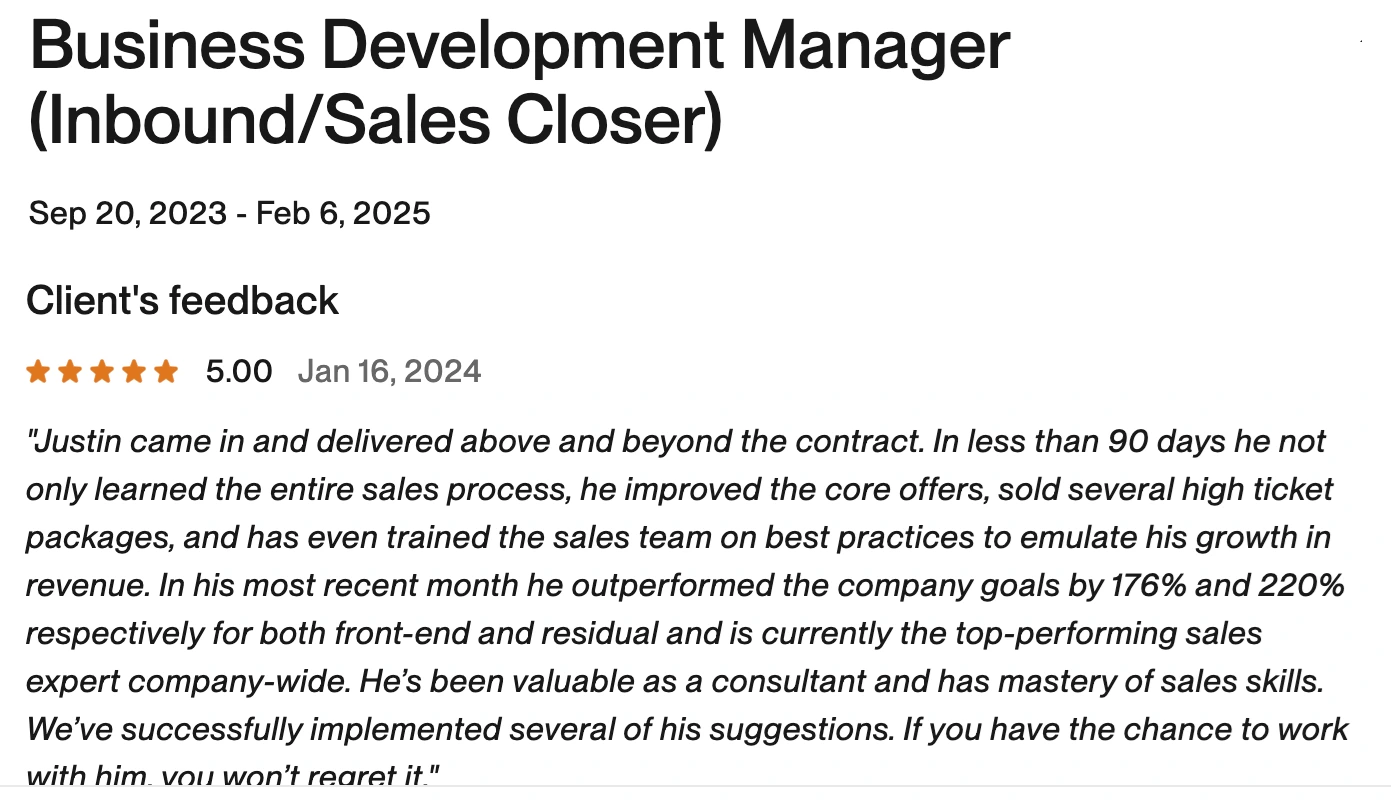This screenshot has height=800, width=1391.
Task: Click the (Inbound/Sales Closer) title line
Action: click(x=376, y=120)
